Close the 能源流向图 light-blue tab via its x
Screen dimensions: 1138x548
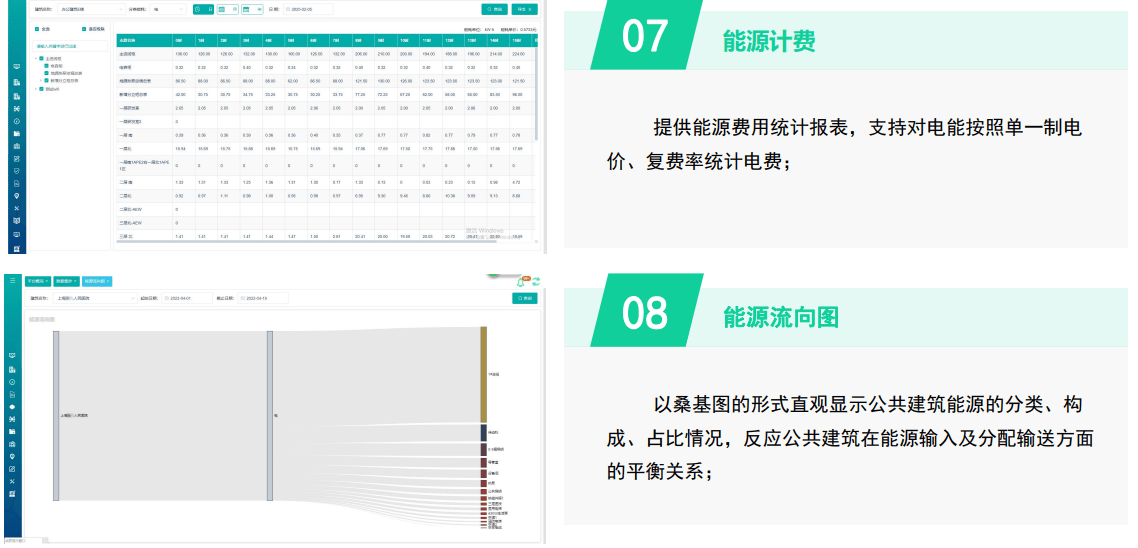click(107, 281)
